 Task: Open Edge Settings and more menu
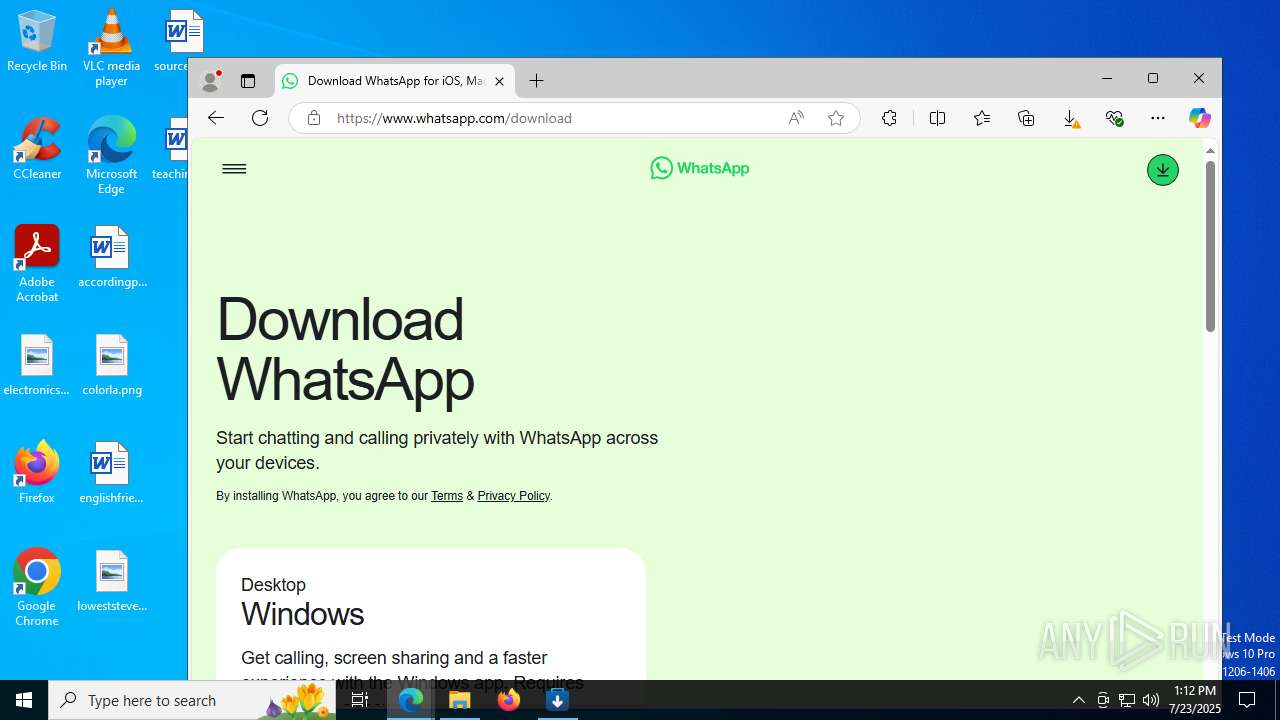click(x=1158, y=118)
